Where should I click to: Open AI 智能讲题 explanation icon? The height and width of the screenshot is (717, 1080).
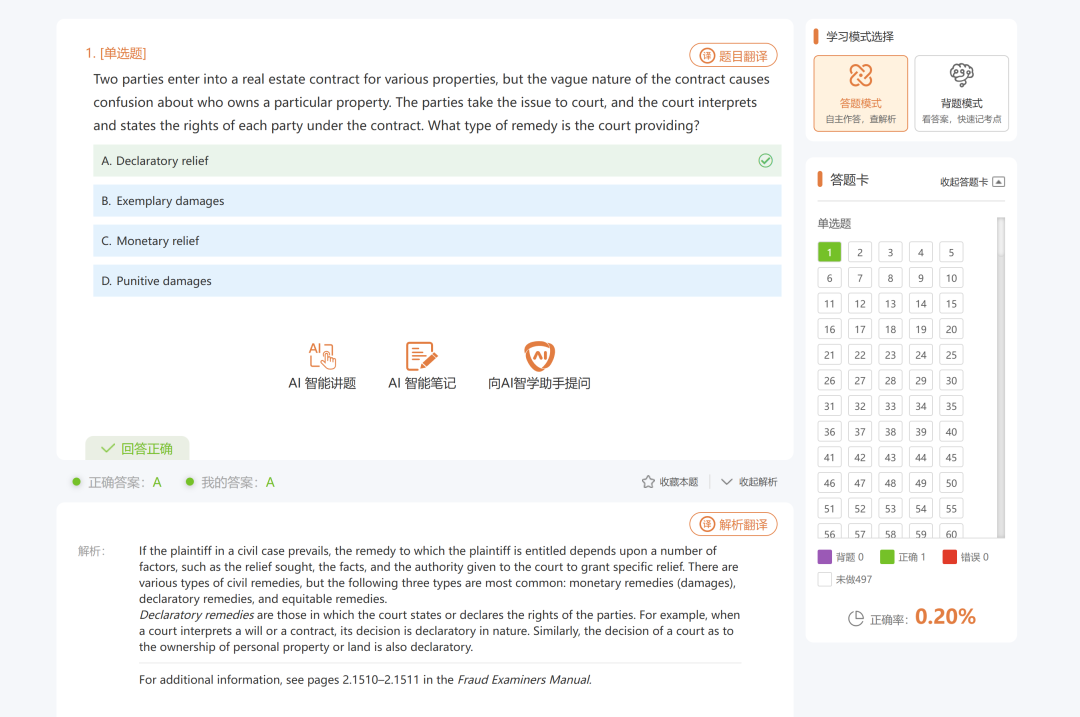pos(322,355)
